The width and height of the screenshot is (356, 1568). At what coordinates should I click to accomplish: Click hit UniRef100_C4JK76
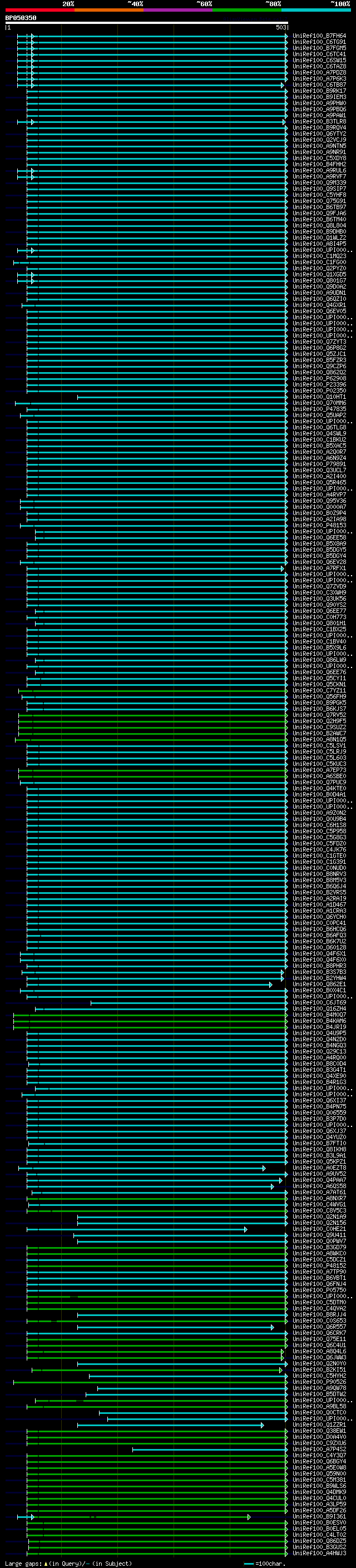(319, 850)
